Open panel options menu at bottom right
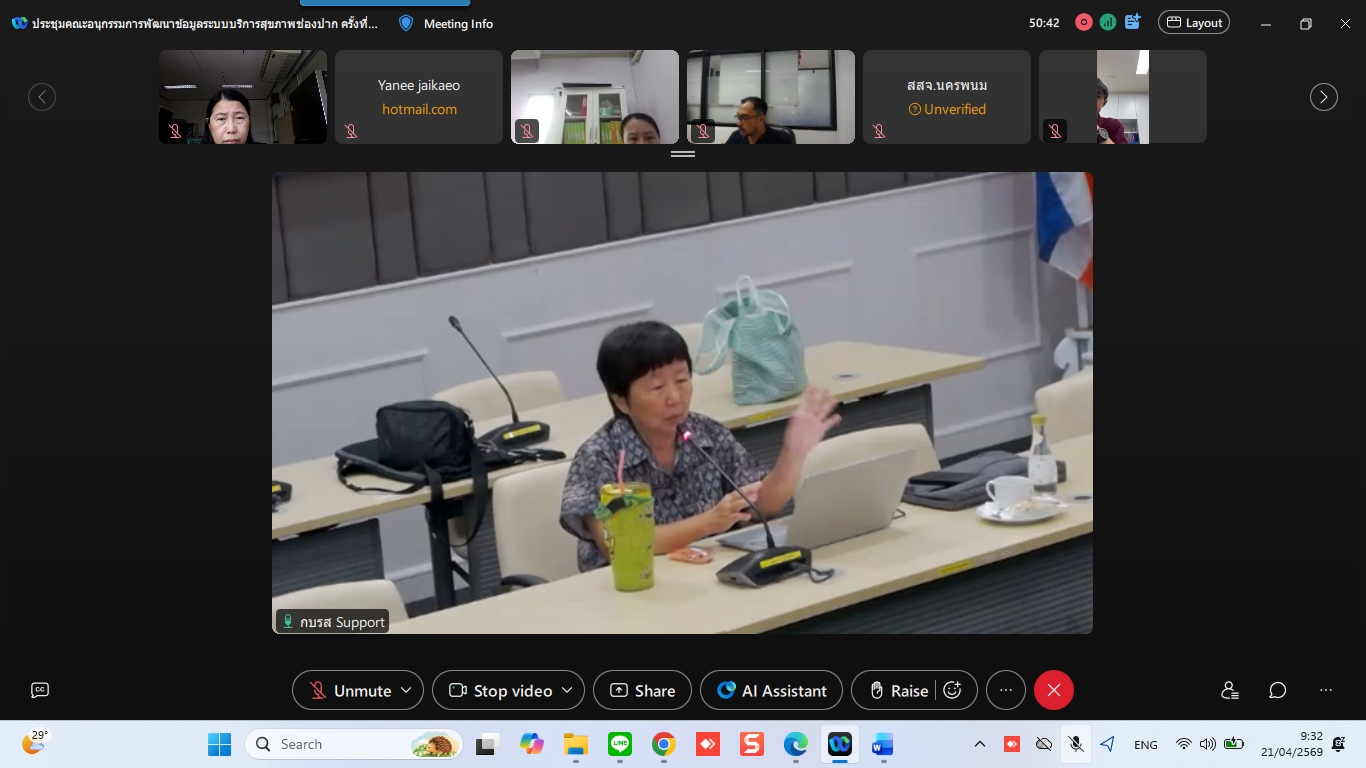 pyautogui.click(x=1326, y=690)
